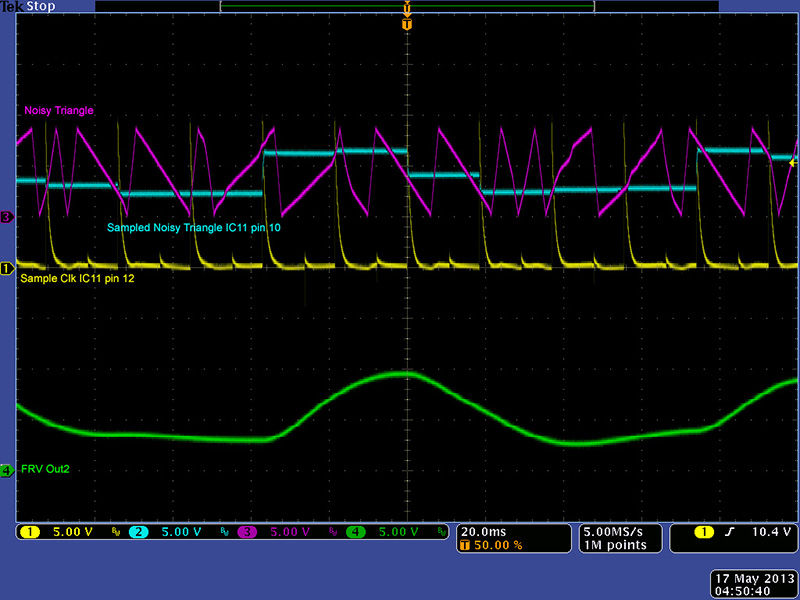Select the 5.00MS/s sample rate readout
This screenshot has width=800, height=600.
coord(614,531)
